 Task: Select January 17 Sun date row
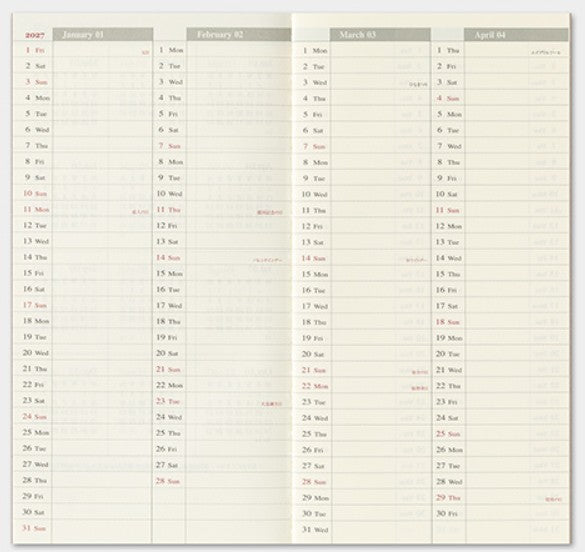[x=83, y=305]
